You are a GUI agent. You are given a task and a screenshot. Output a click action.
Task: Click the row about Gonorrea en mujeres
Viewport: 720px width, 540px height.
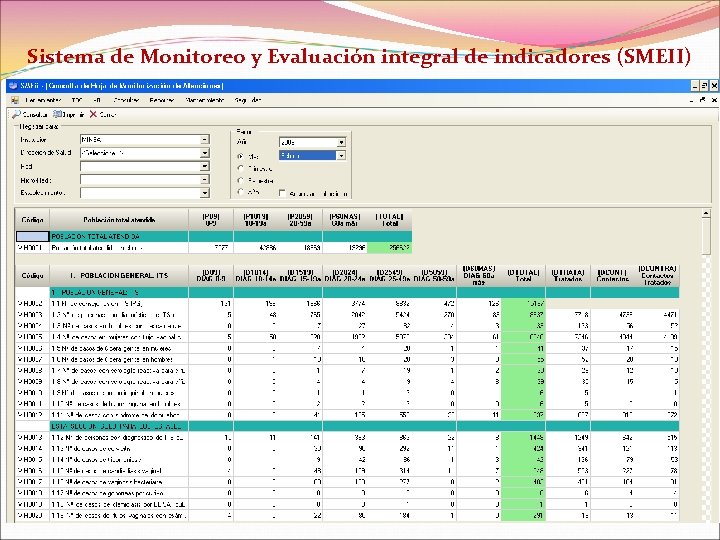(347, 349)
